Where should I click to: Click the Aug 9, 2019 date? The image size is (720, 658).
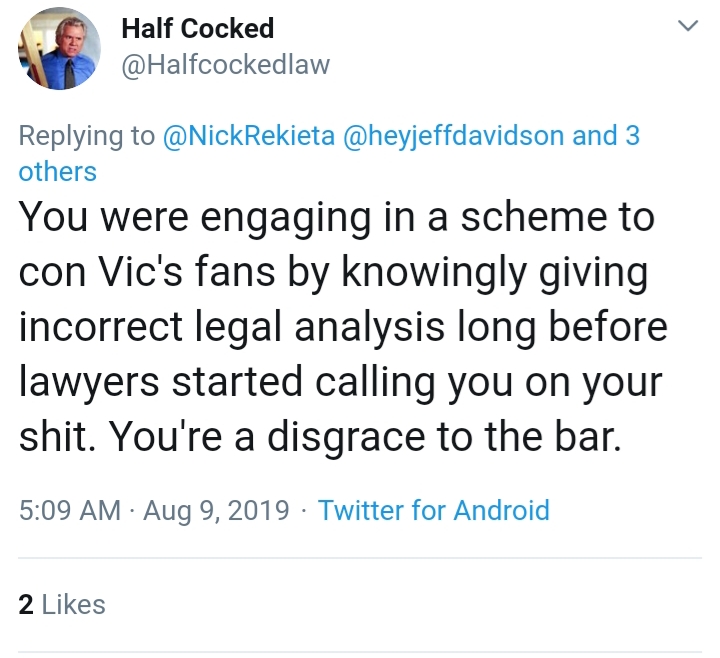click(x=216, y=511)
